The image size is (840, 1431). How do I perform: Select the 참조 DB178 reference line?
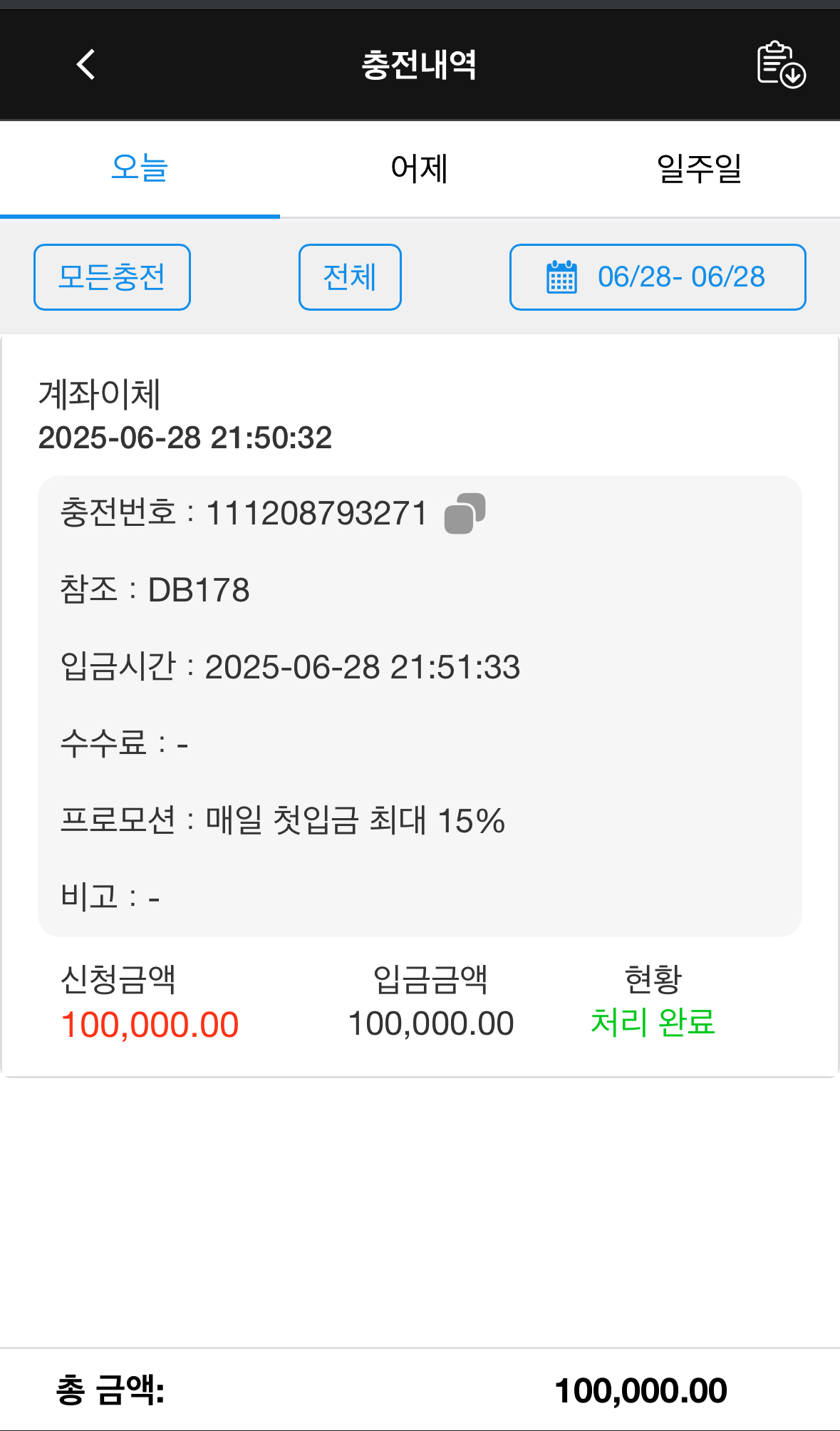pyautogui.click(x=155, y=590)
